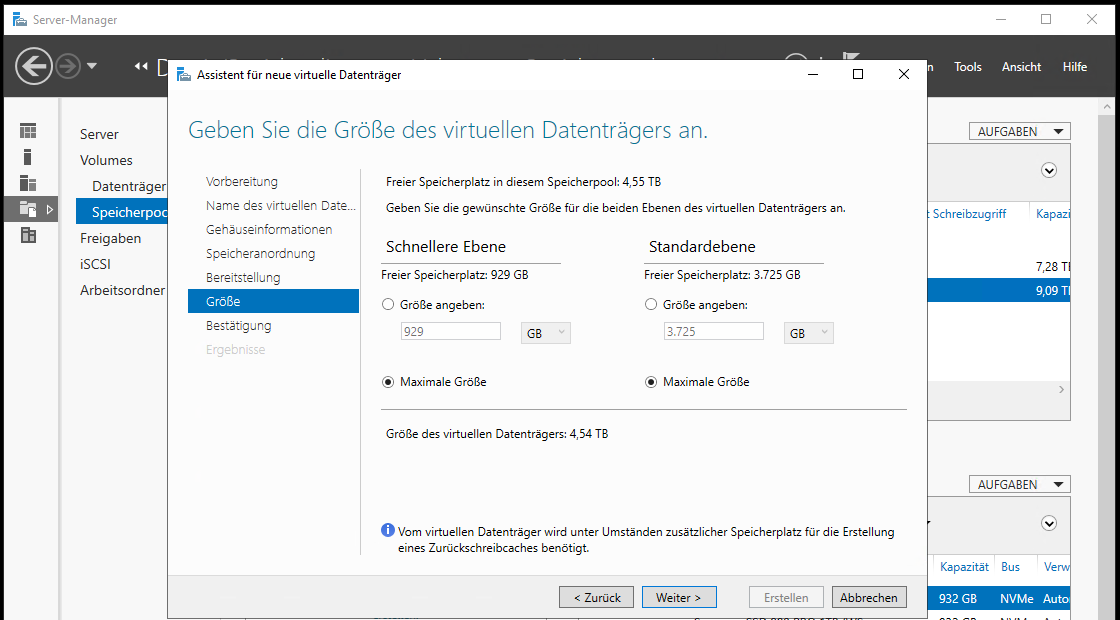Screen dimensions: 1120x620
Task: Open the navigation history dropdown arrow
Action: tap(92, 66)
